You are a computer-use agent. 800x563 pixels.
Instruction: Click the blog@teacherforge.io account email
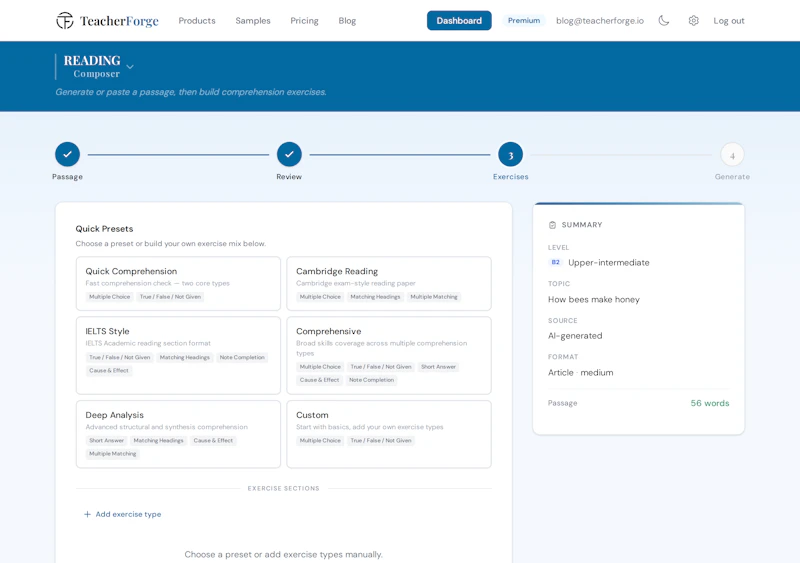(x=599, y=20)
